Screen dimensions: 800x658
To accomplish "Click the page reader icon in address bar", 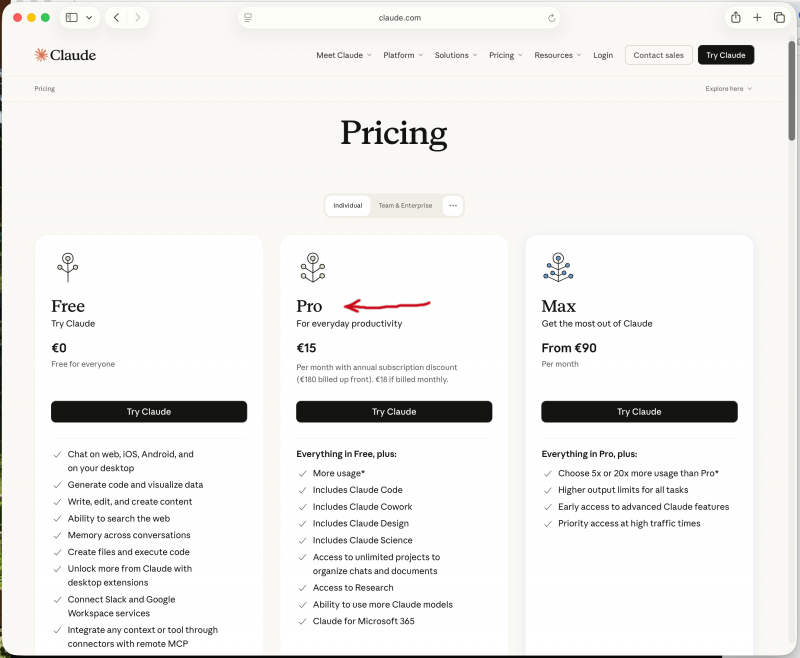I will tap(248, 18).
